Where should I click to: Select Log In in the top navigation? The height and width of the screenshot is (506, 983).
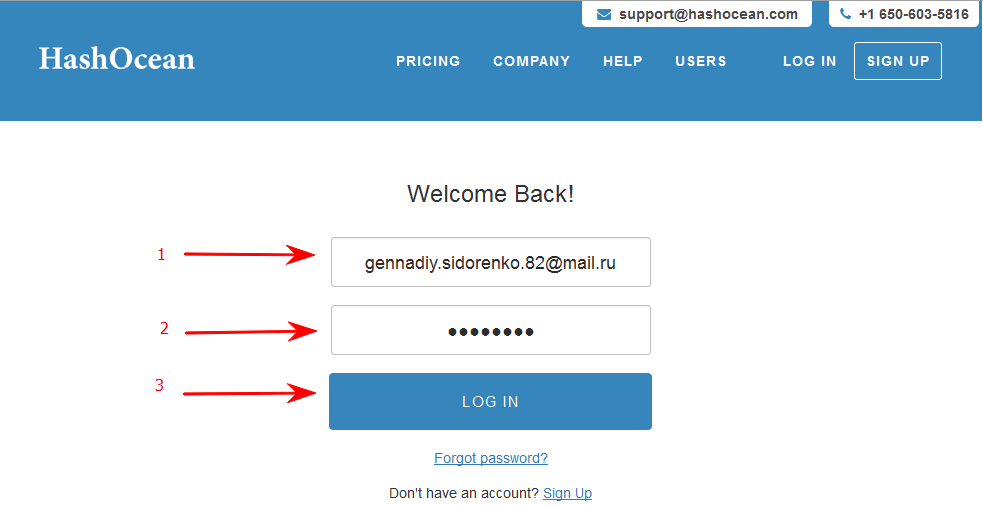coord(810,61)
